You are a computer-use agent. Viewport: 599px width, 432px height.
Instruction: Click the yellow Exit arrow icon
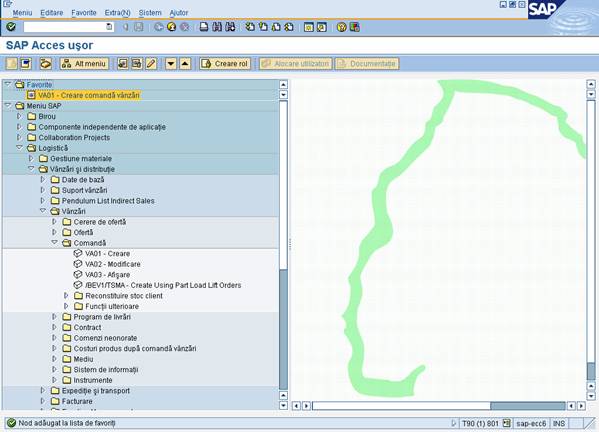click(172, 27)
